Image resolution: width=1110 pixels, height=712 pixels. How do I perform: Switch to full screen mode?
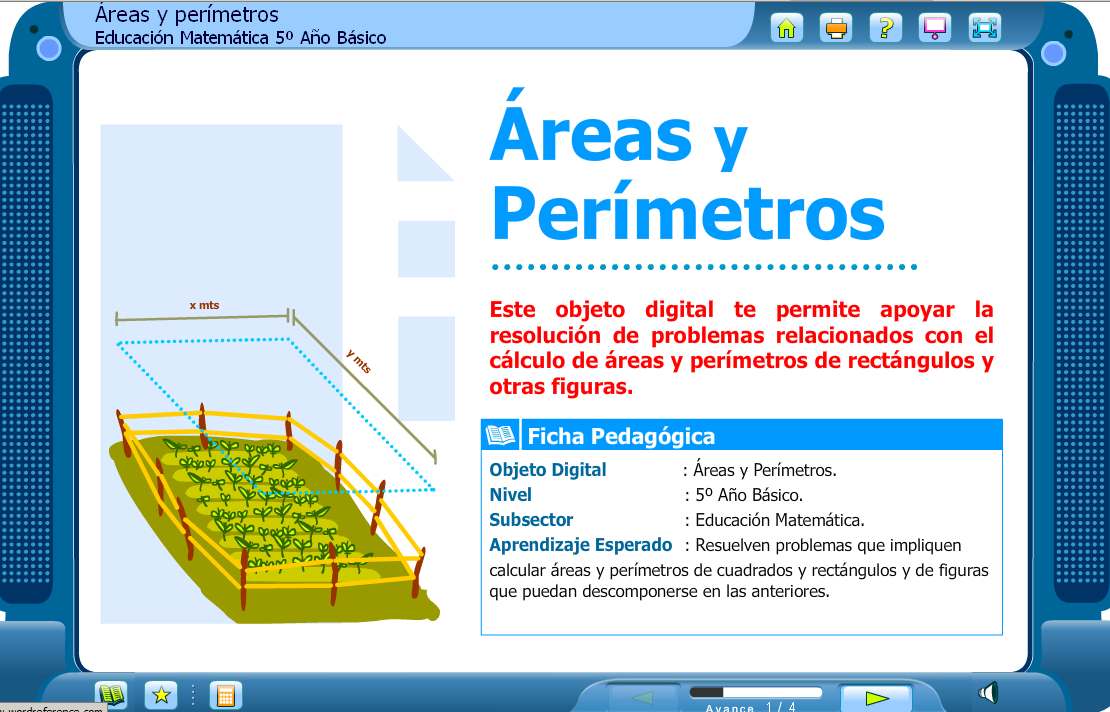(x=985, y=28)
